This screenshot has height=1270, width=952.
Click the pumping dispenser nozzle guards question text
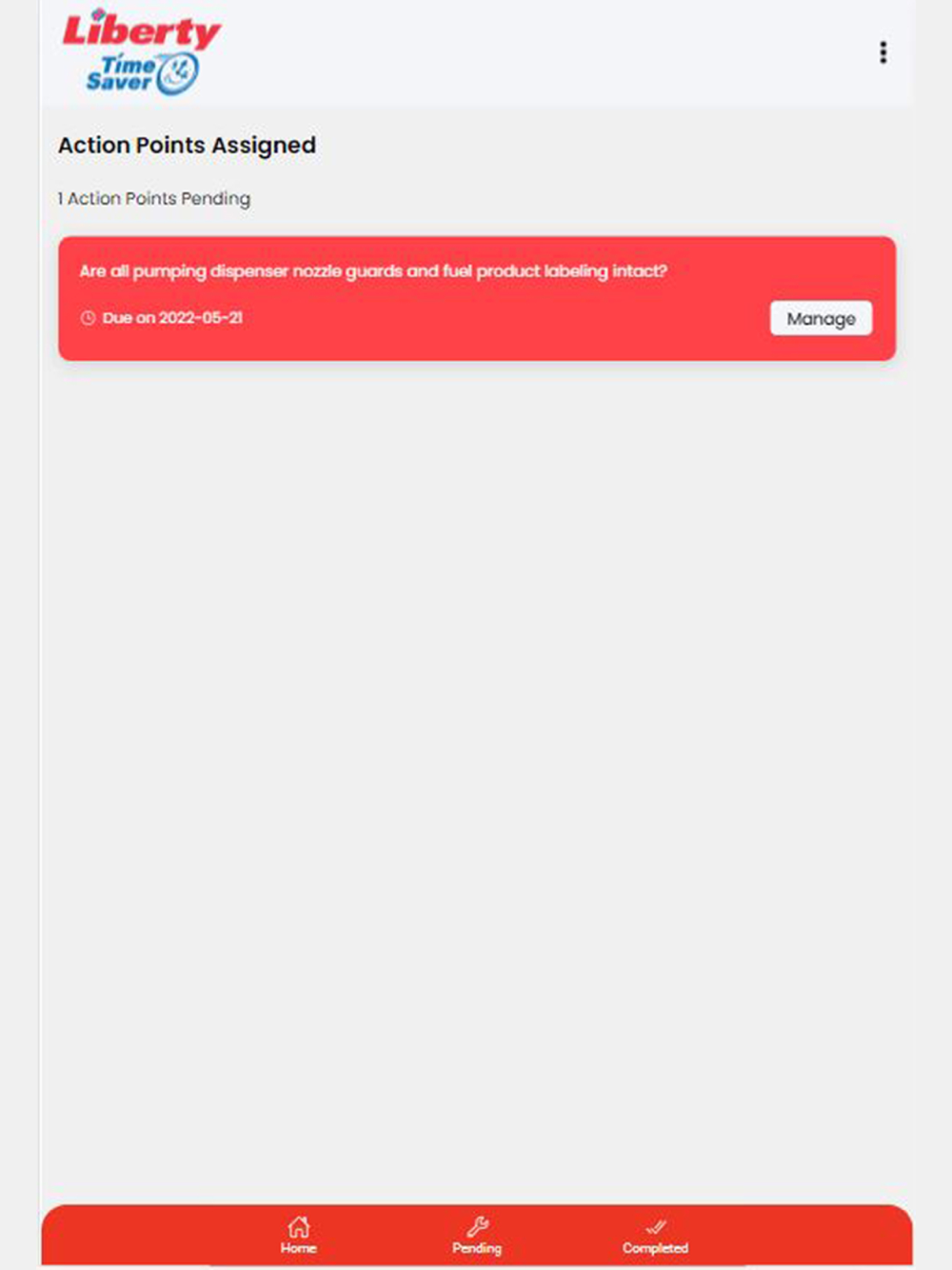(373, 271)
